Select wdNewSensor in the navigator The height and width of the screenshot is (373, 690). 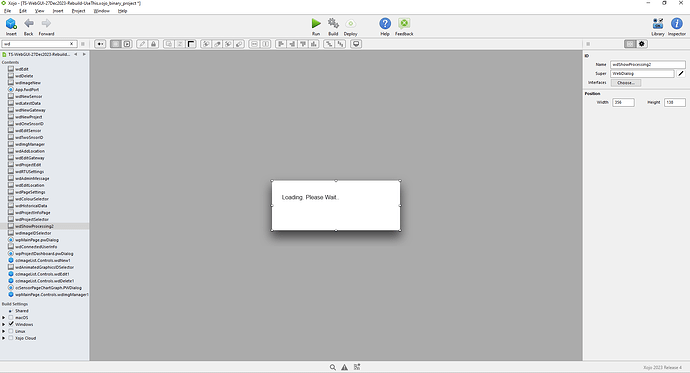pyautogui.click(x=29, y=96)
